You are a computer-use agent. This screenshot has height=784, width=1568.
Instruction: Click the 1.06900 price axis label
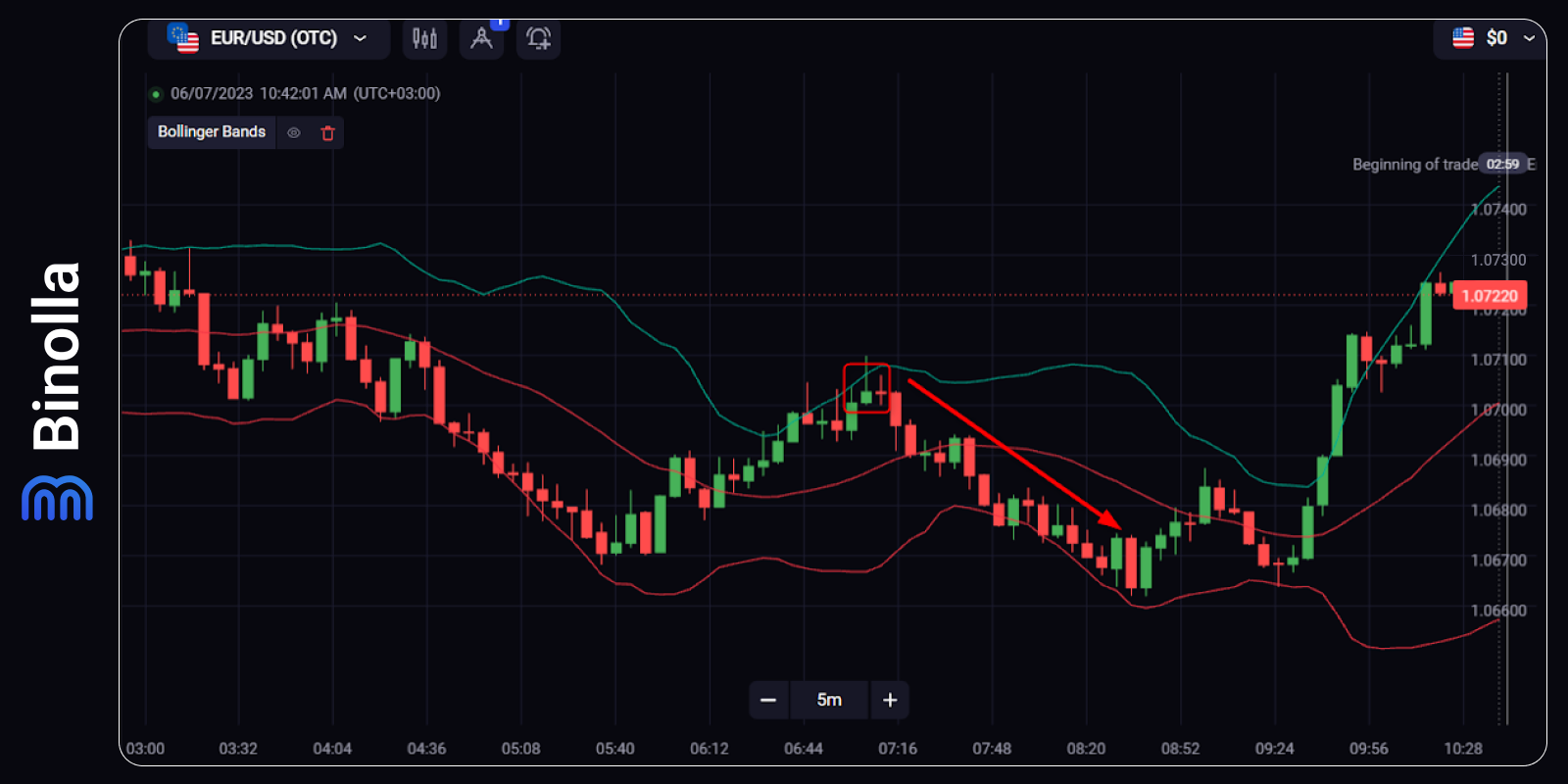tap(1498, 460)
